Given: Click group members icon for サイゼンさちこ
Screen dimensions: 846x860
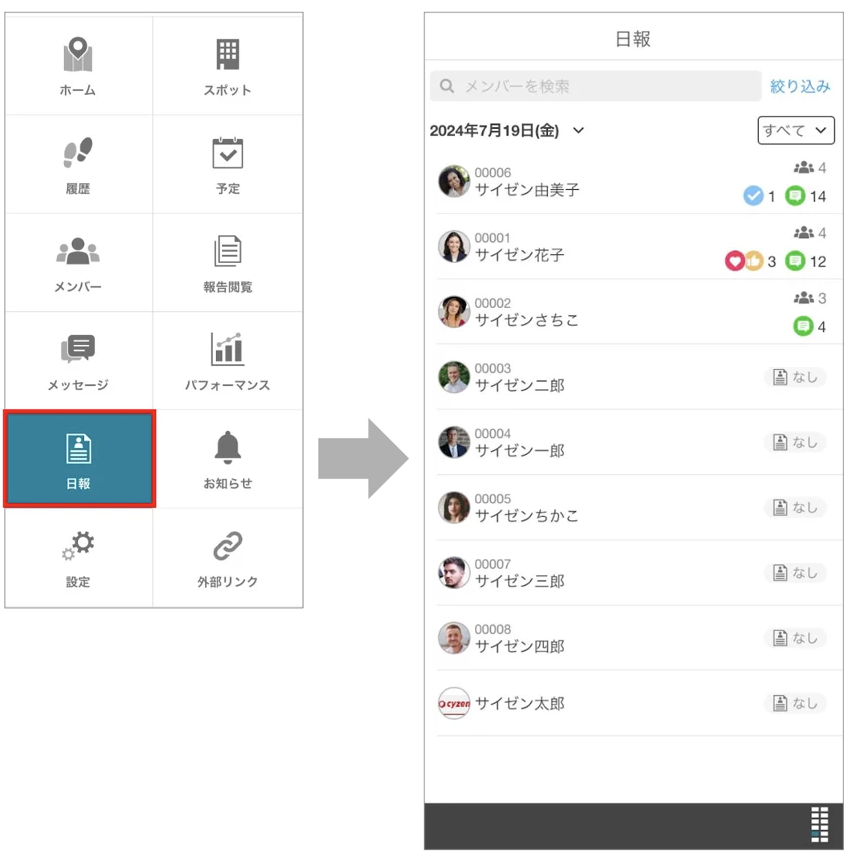Looking at the screenshot, I should point(804,298).
